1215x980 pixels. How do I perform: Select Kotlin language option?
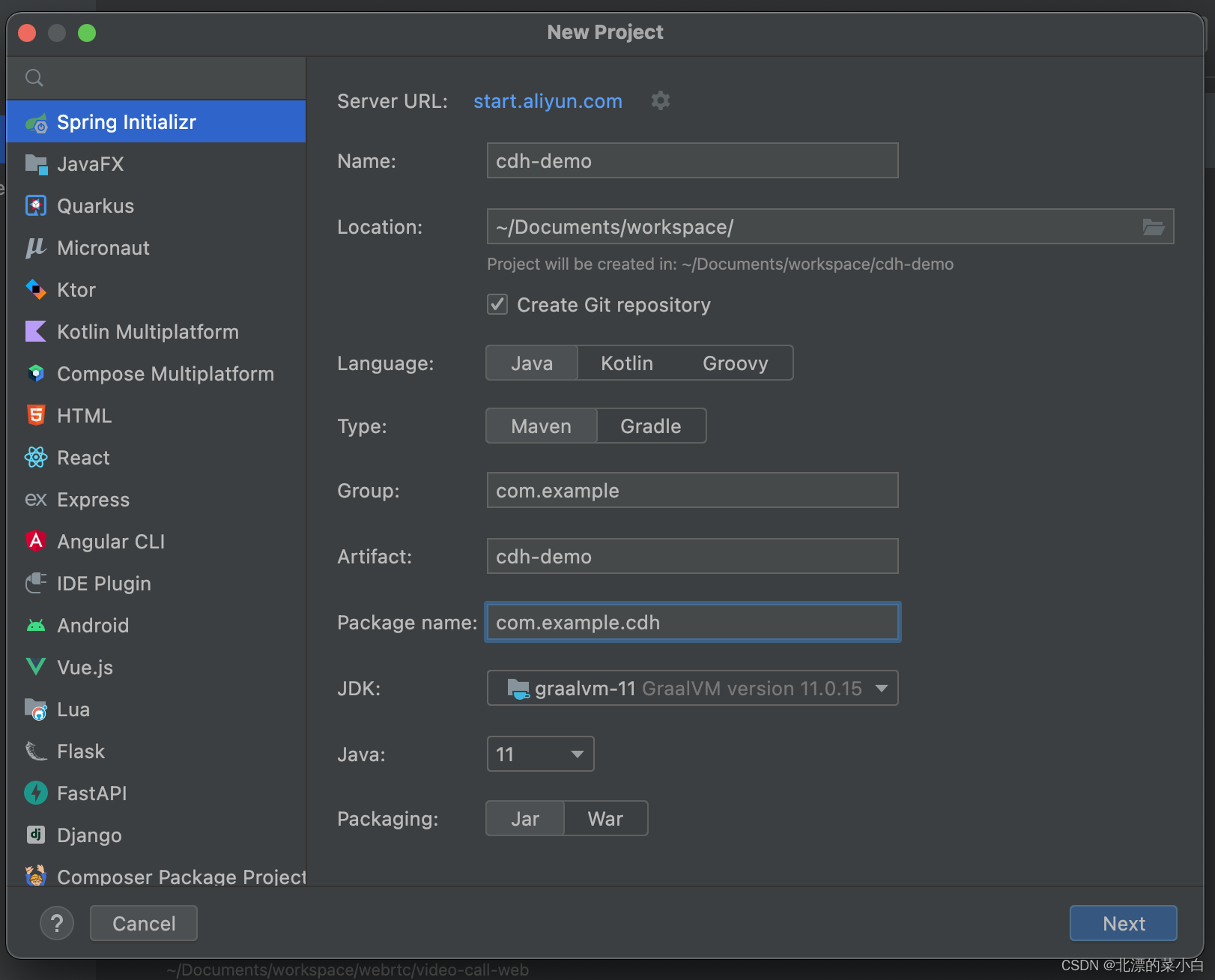pyautogui.click(x=627, y=363)
